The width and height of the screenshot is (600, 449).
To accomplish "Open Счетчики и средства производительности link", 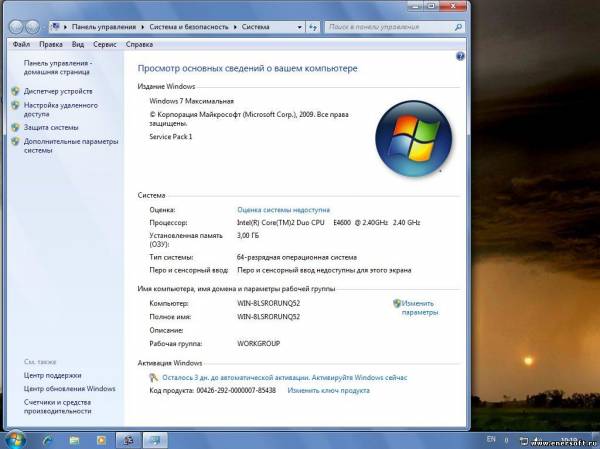I will coord(57,407).
